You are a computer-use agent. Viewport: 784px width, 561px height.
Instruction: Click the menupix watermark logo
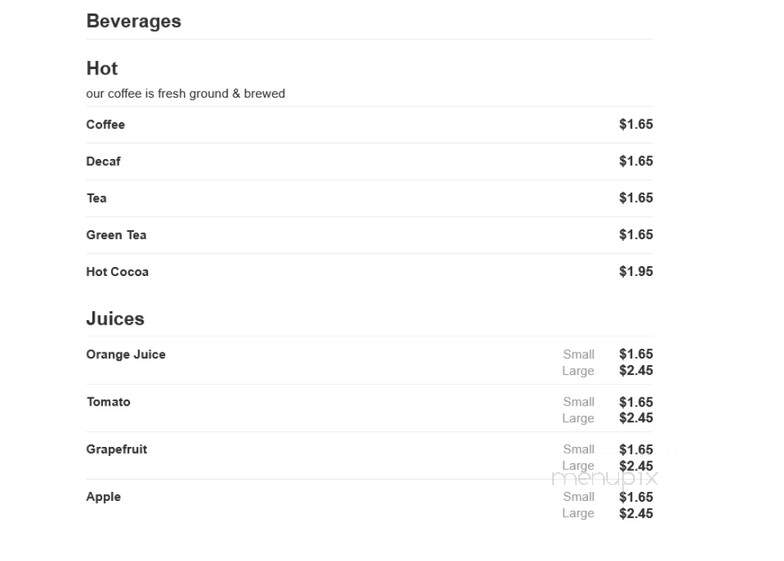pyautogui.click(x=604, y=478)
